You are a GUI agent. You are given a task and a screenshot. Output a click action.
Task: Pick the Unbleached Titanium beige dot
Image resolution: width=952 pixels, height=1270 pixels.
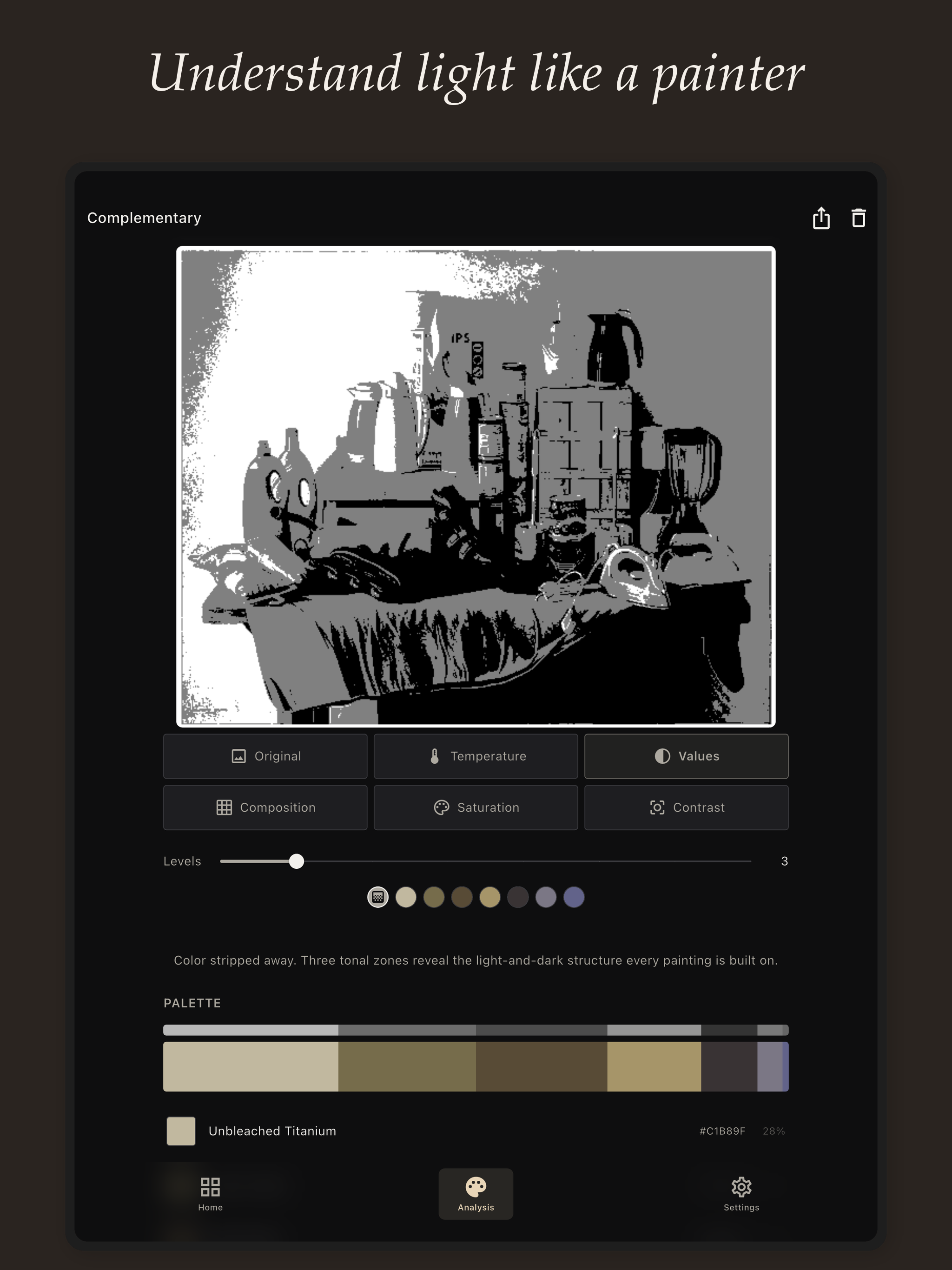click(406, 897)
